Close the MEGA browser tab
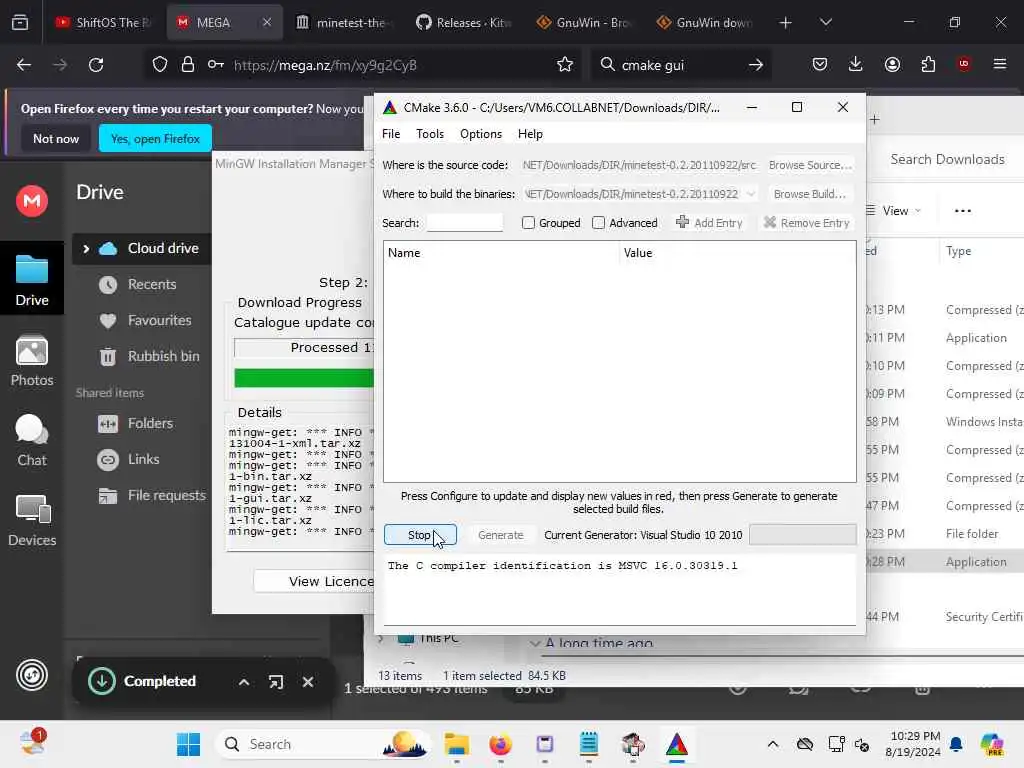 coord(266,22)
